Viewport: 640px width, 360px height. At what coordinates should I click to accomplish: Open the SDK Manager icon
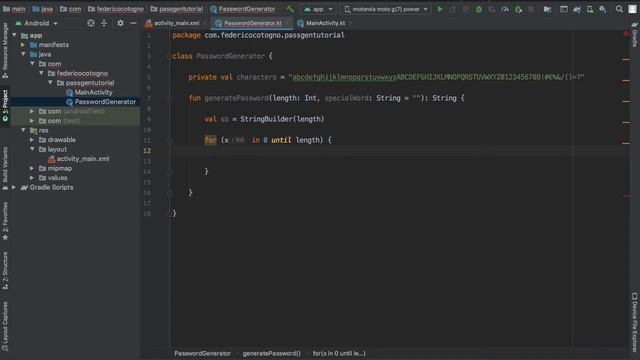point(602,9)
